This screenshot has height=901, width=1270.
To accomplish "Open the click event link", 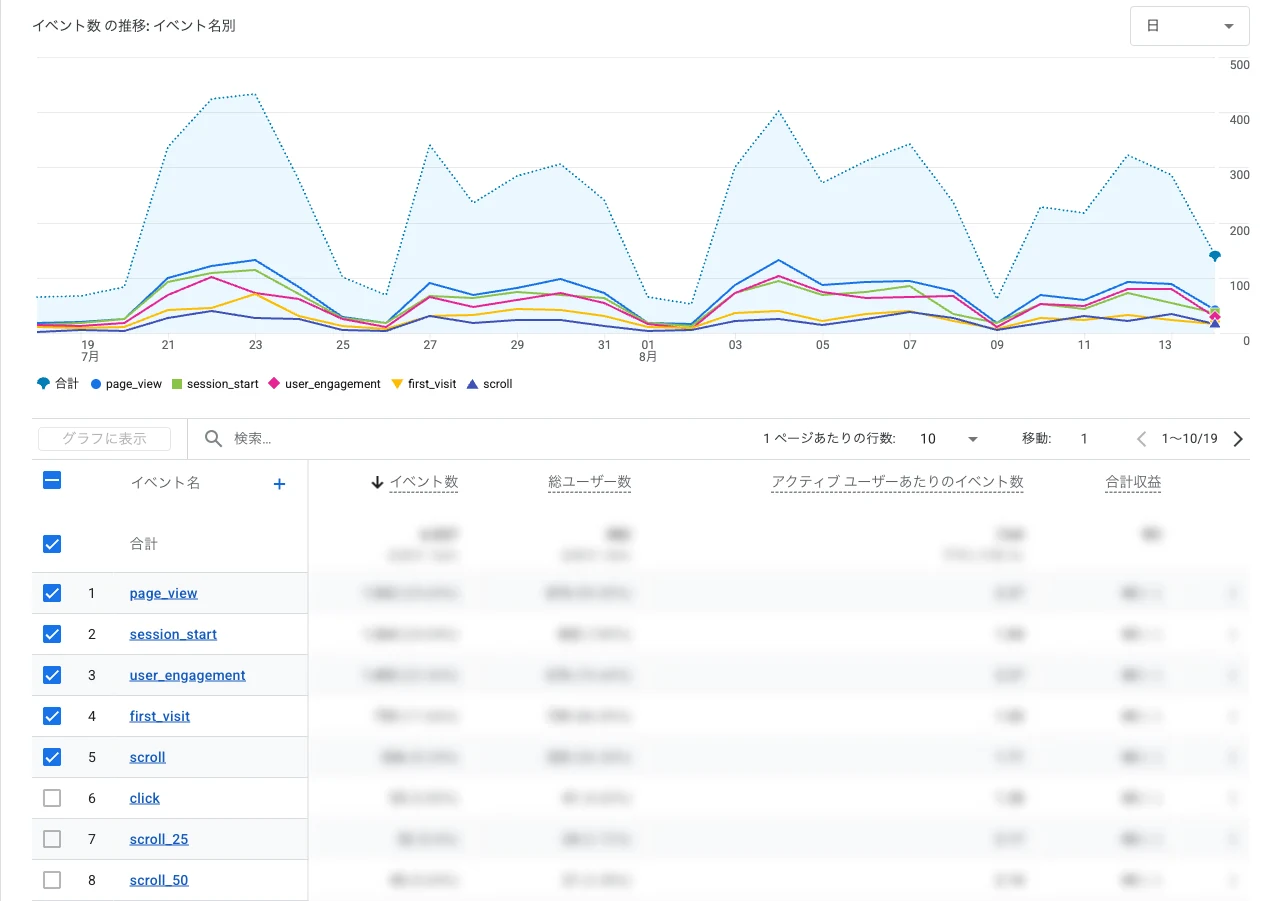I will click(144, 798).
